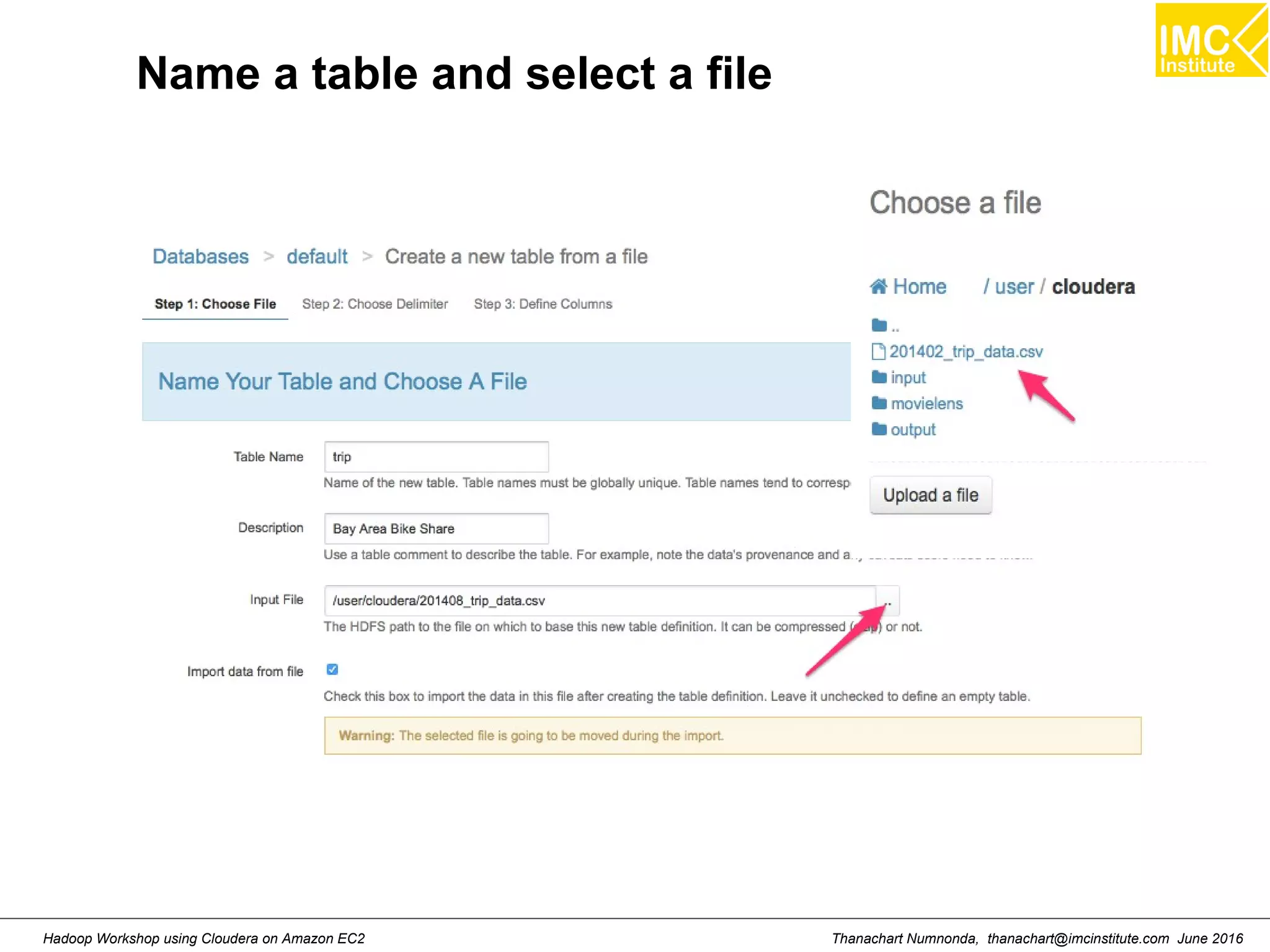Click the default database breadcrumb link

(317, 257)
